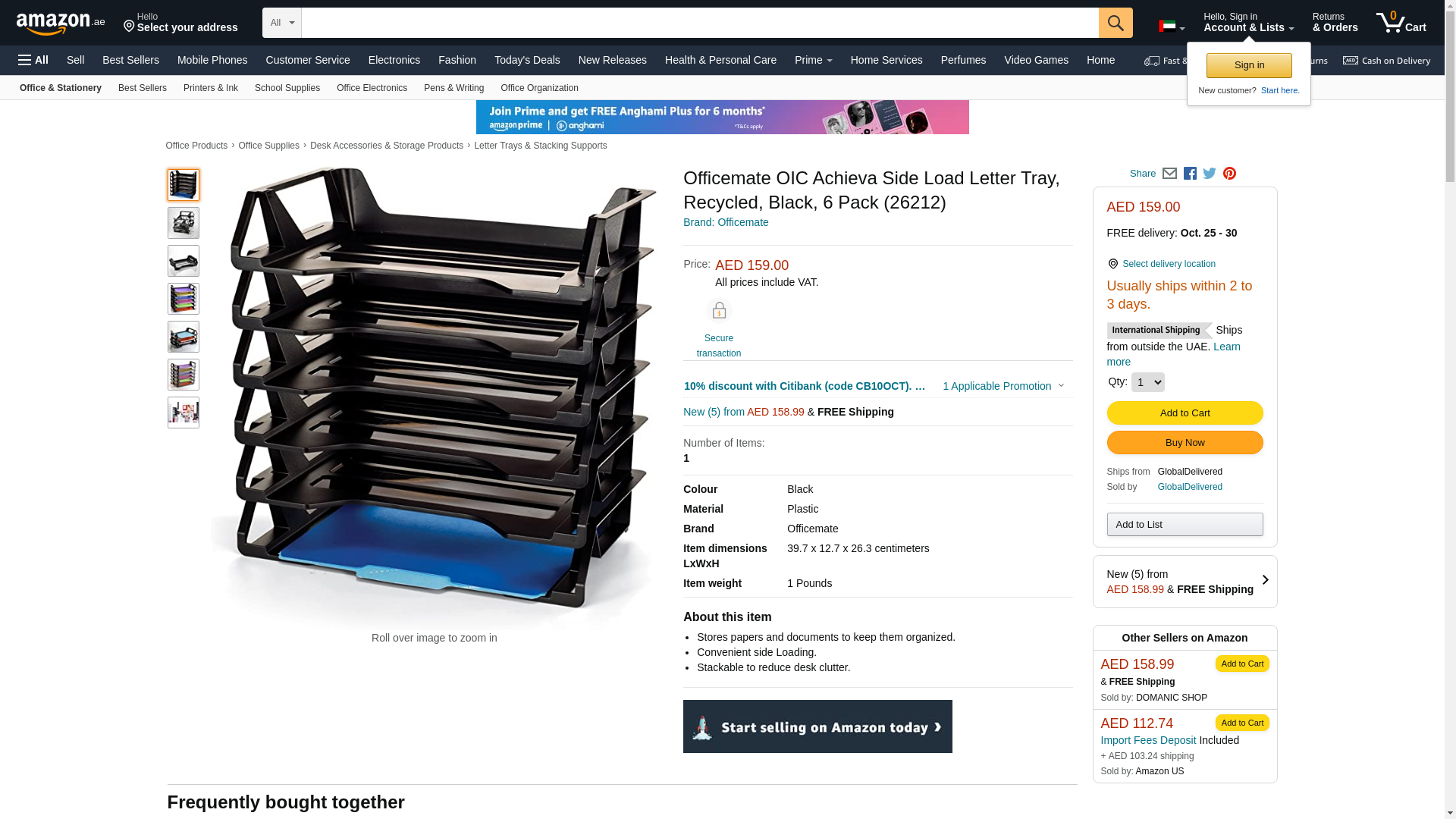Click the Add to List button
The image size is (1456, 819).
[1185, 525]
